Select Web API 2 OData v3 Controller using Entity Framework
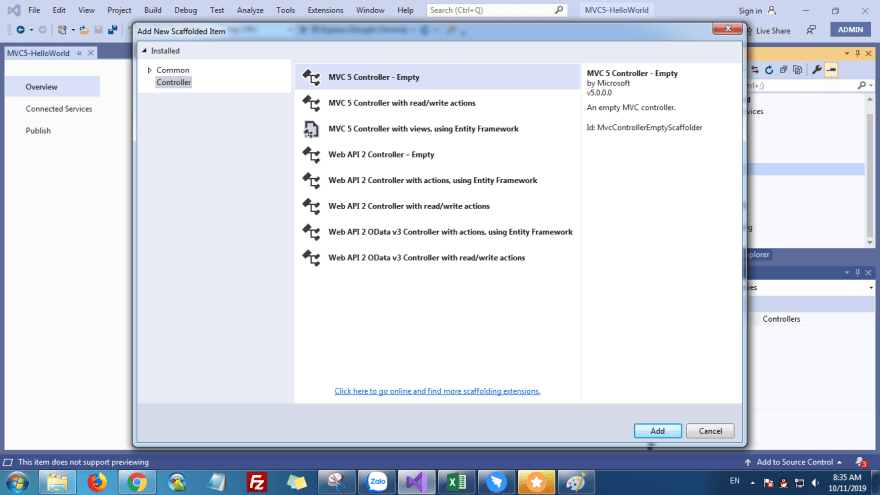Image resolution: width=880 pixels, height=495 pixels. click(x=438, y=232)
